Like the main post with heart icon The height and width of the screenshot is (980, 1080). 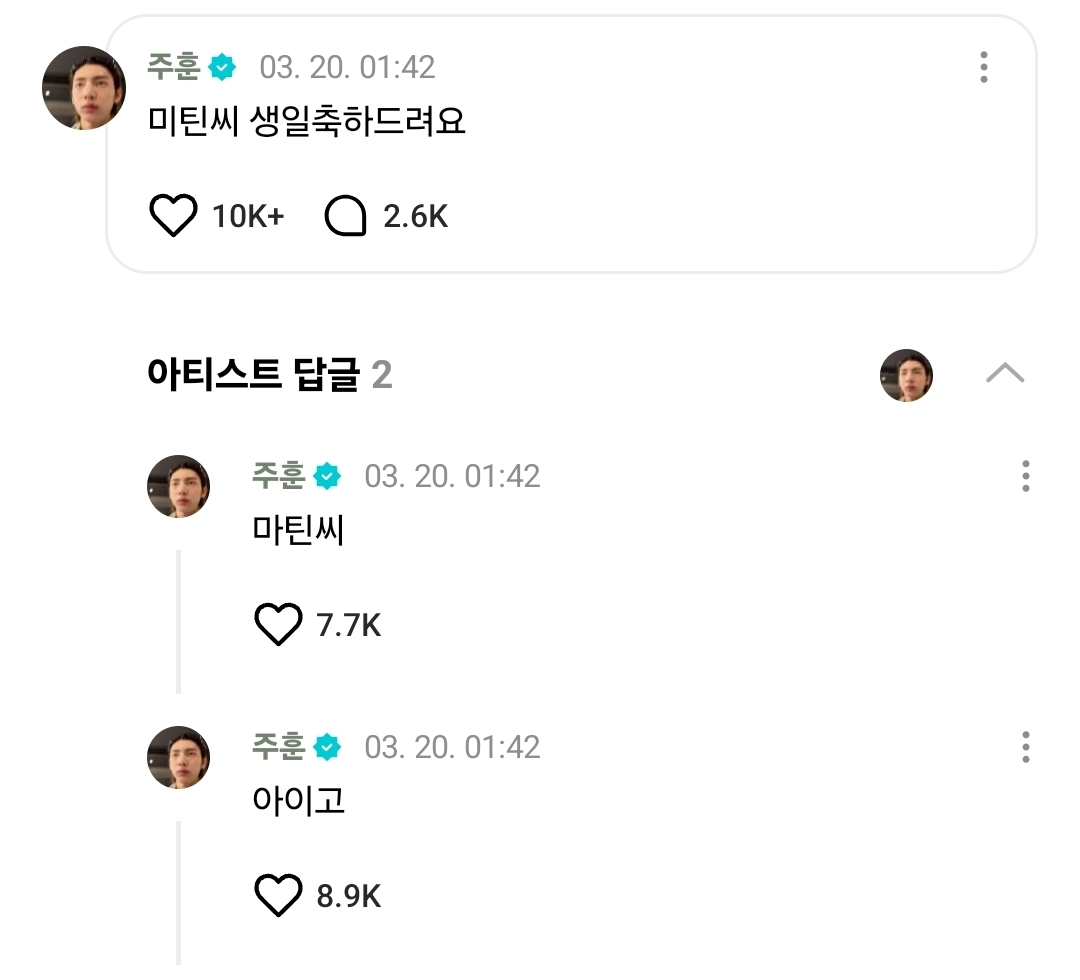click(x=173, y=216)
